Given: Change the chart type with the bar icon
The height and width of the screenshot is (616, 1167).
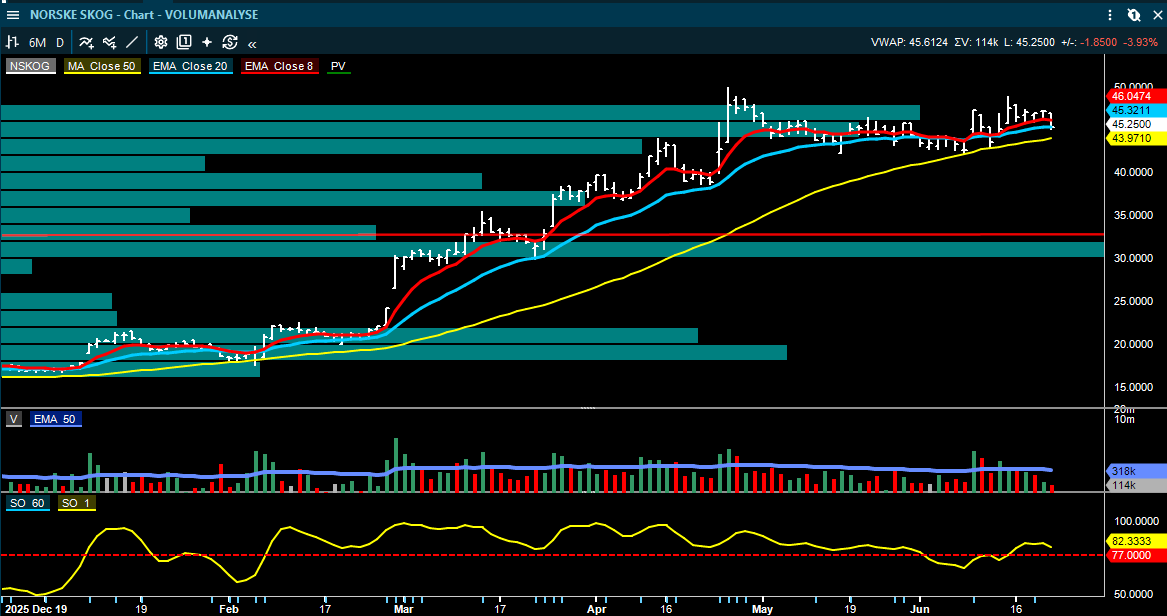Looking at the screenshot, I should 13,42.
